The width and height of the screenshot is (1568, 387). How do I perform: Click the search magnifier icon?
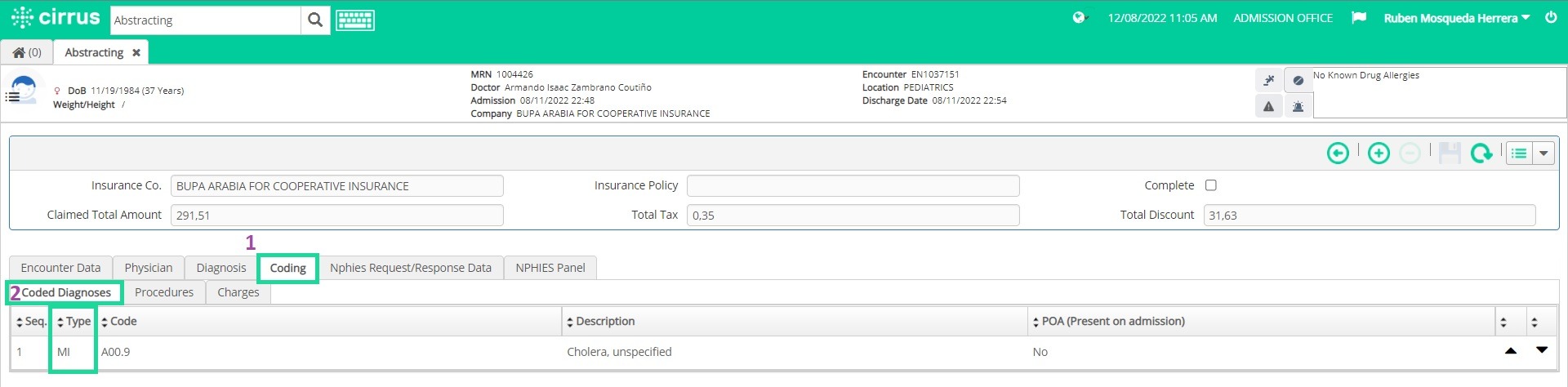[x=315, y=20]
